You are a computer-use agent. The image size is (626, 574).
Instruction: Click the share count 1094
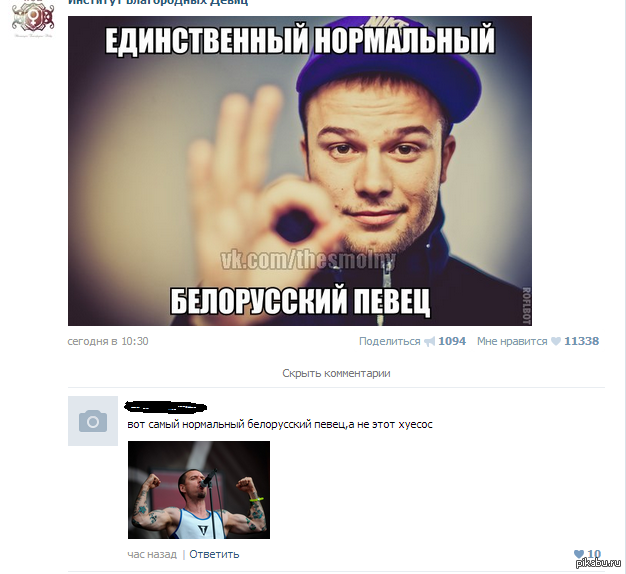(x=452, y=341)
